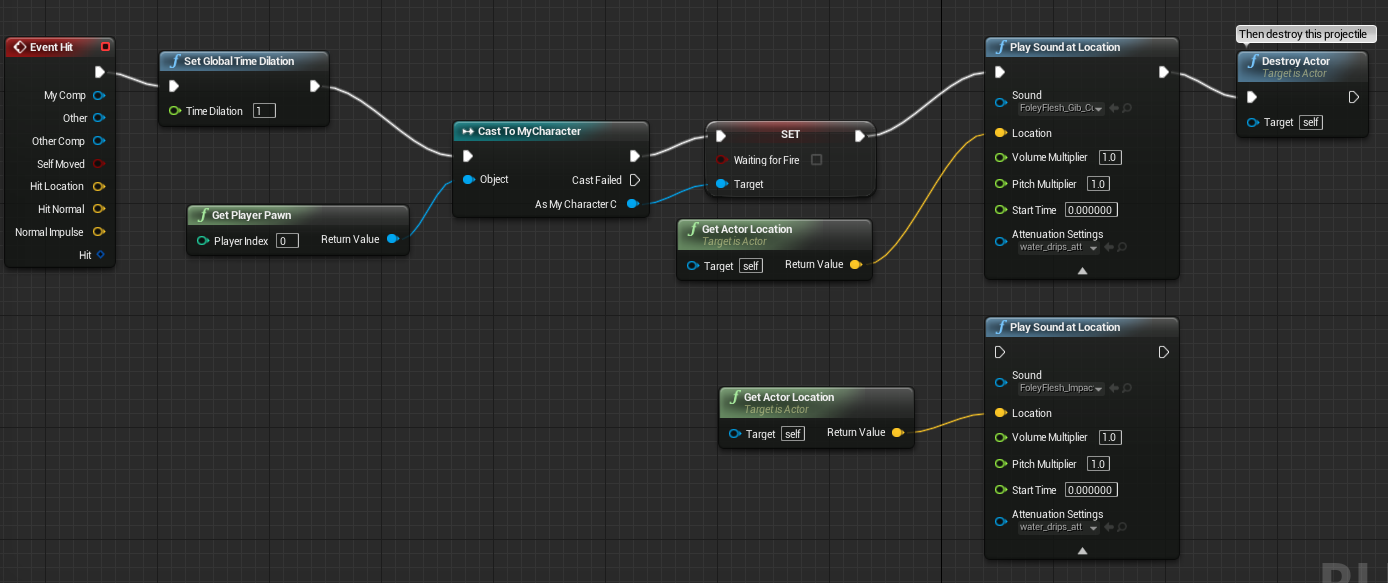
Task: Click Event Hit execution output pin
Action: tap(99, 72)
